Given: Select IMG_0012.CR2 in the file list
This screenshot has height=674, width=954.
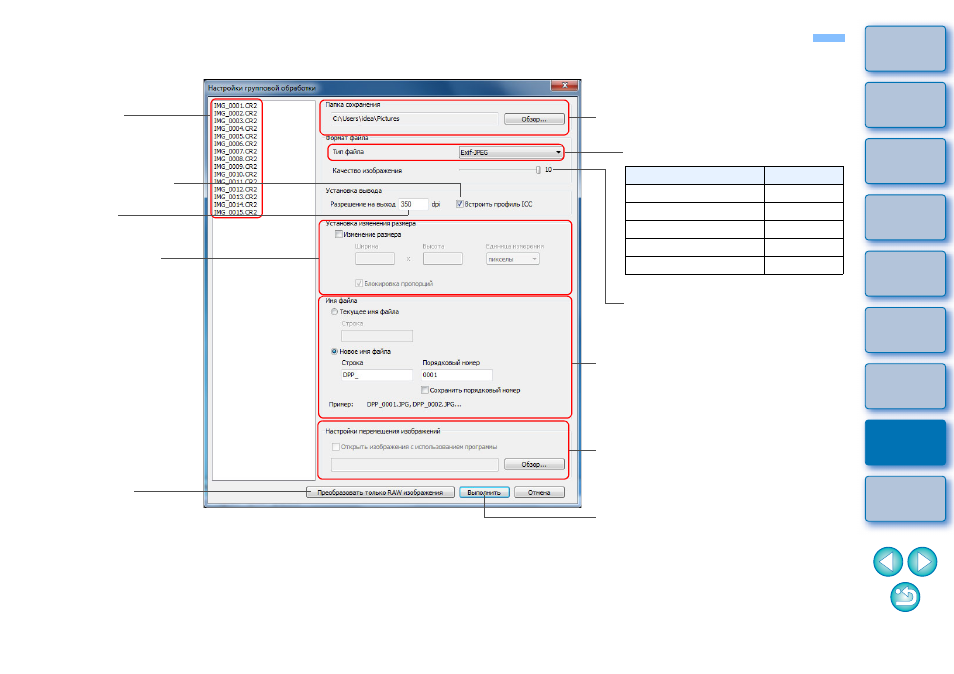Looking at the screenshot, I should [x=235, y=190].
